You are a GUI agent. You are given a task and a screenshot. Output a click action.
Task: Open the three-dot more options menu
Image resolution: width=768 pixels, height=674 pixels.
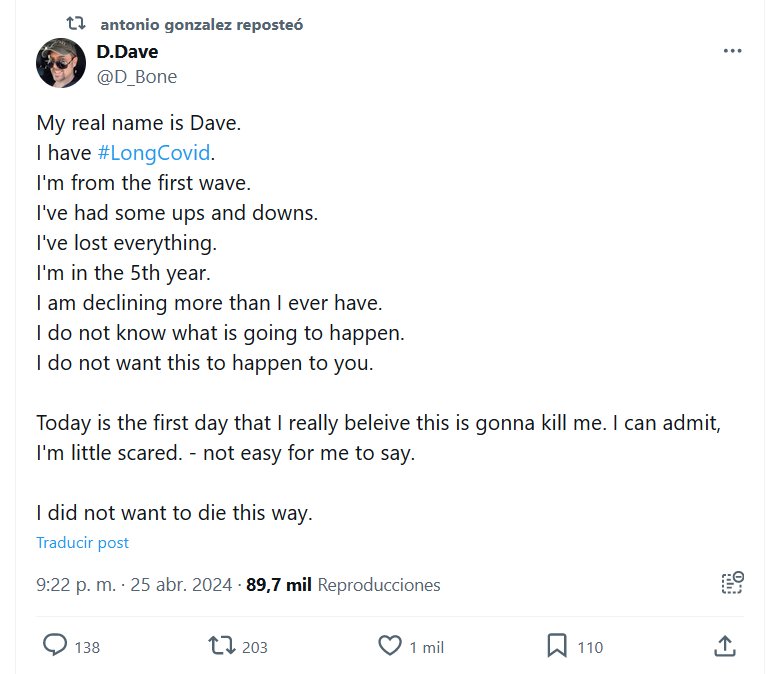pos(732,51)
